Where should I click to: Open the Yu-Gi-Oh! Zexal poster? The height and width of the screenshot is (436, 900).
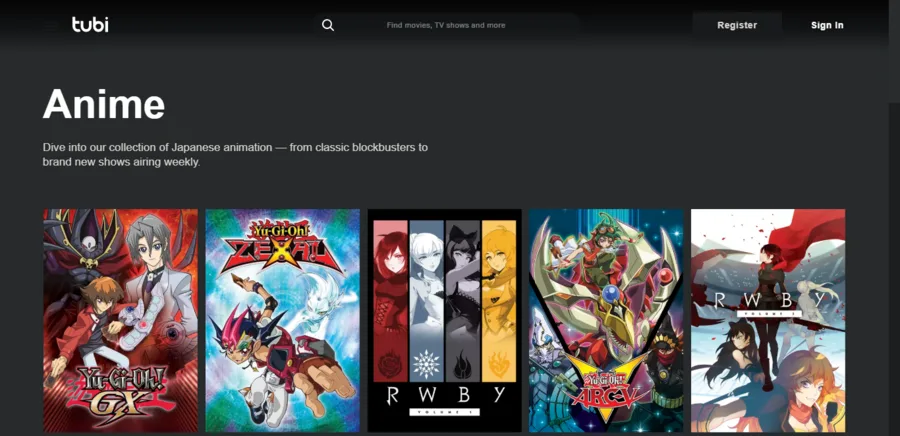[x=282, y=320]
